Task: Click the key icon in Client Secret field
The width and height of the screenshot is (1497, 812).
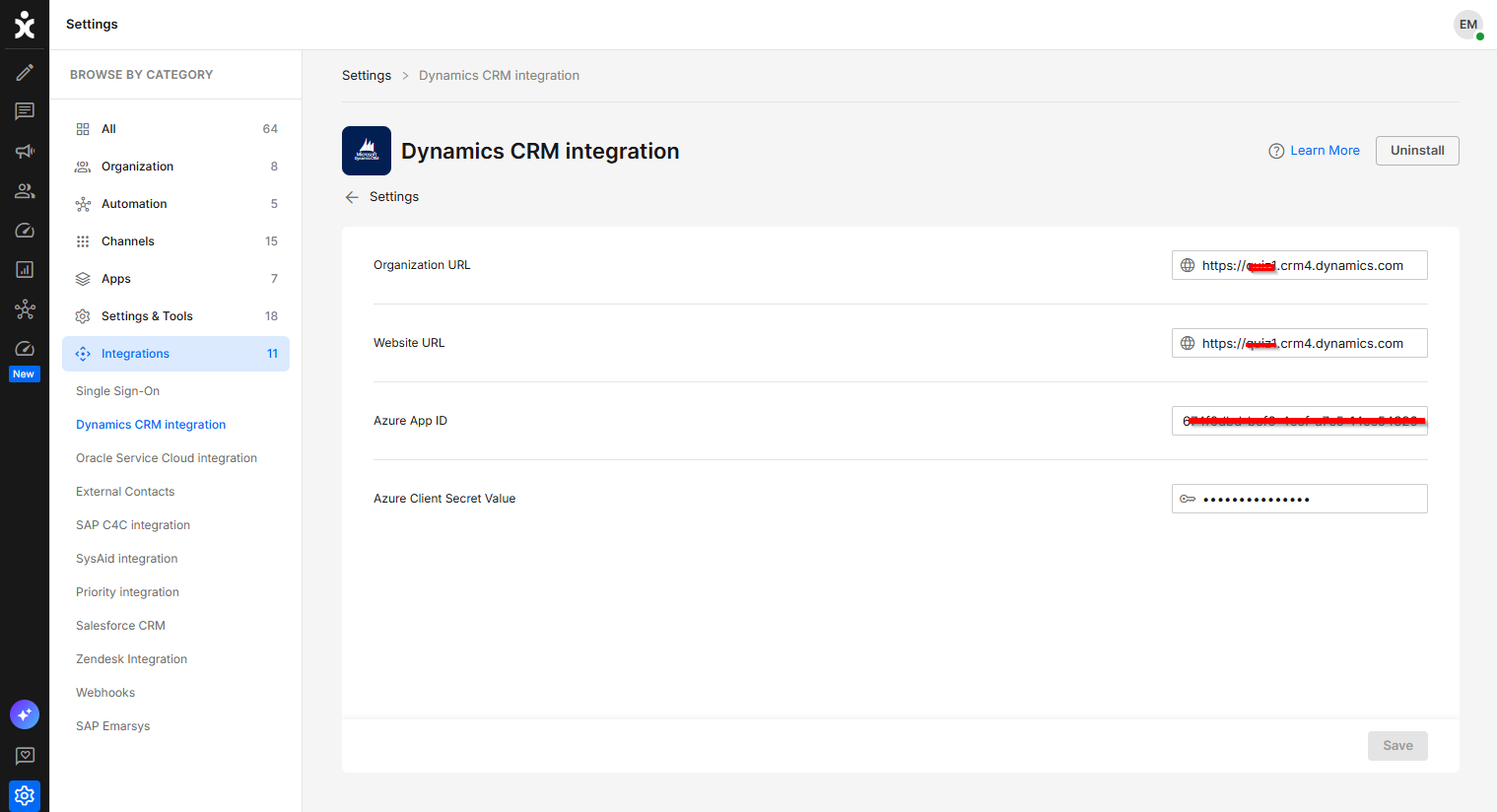Action: point(1188,499)
